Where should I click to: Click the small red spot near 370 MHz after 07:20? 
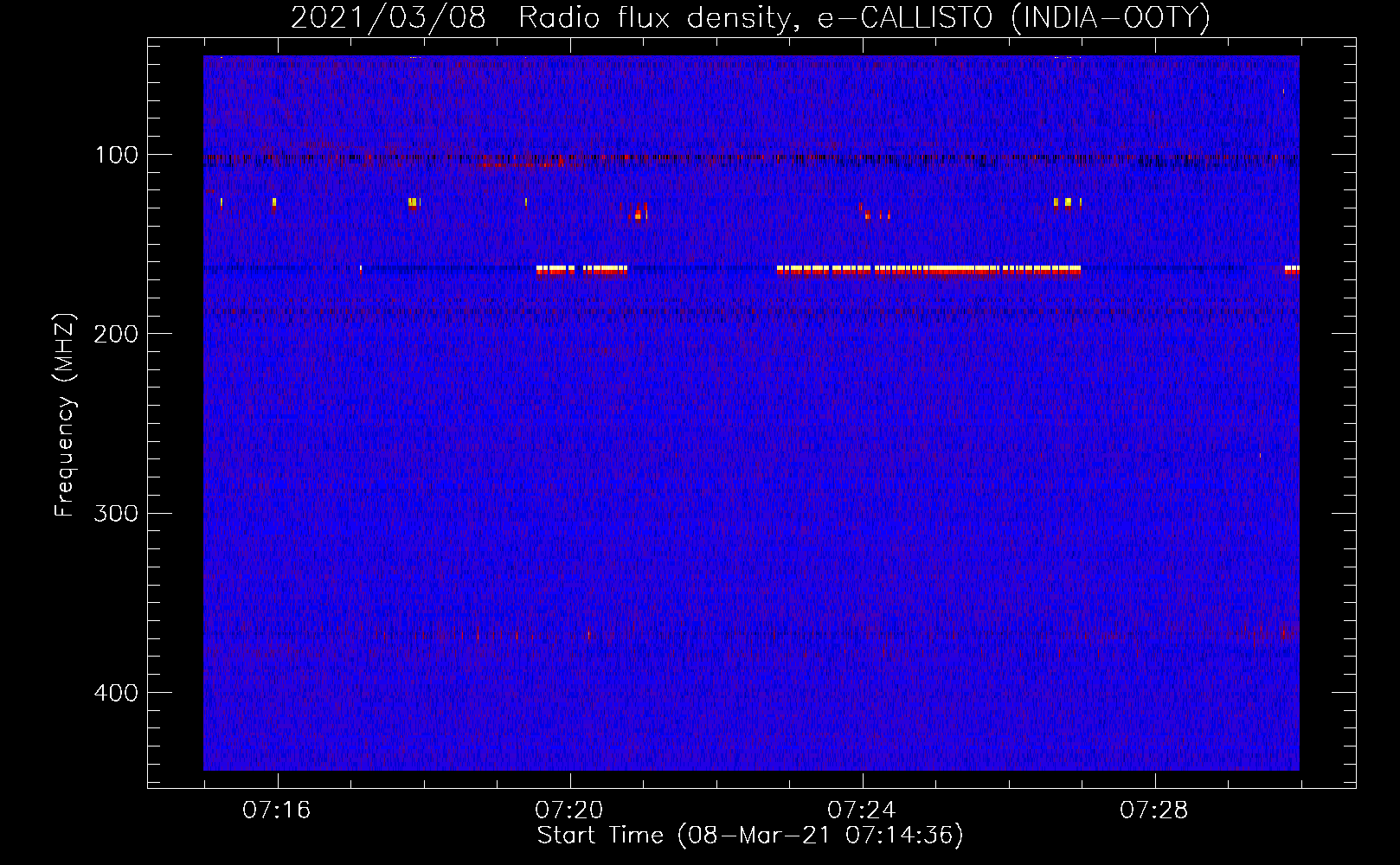click(589, 634)
